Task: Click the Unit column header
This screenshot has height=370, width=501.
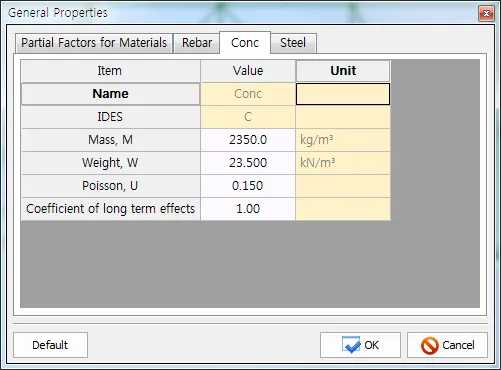Action: (x=343, y=71)
